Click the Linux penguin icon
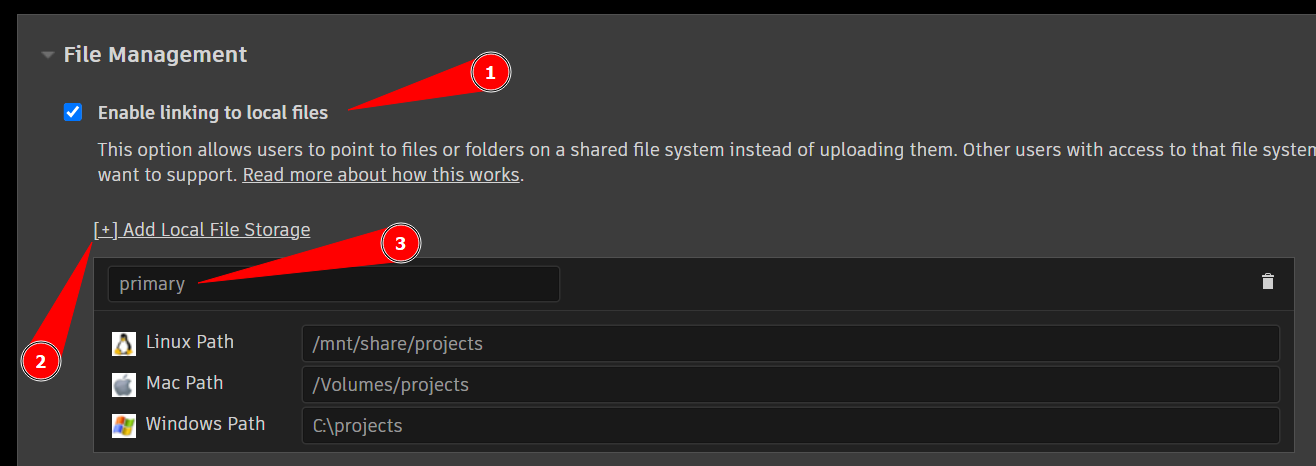Screen dimensions: 1316x466 point(124,343)
